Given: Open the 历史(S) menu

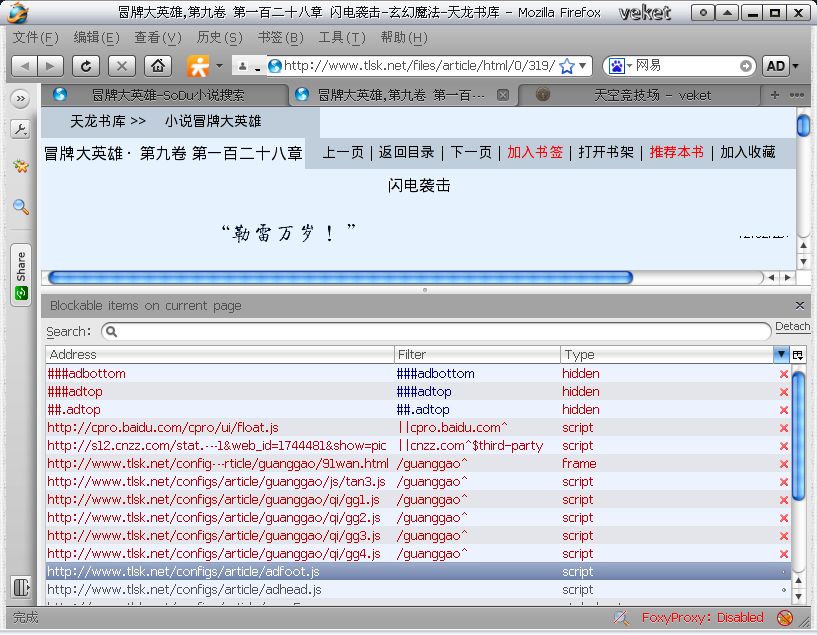Looking at the screenshot, I should (219, 38).
